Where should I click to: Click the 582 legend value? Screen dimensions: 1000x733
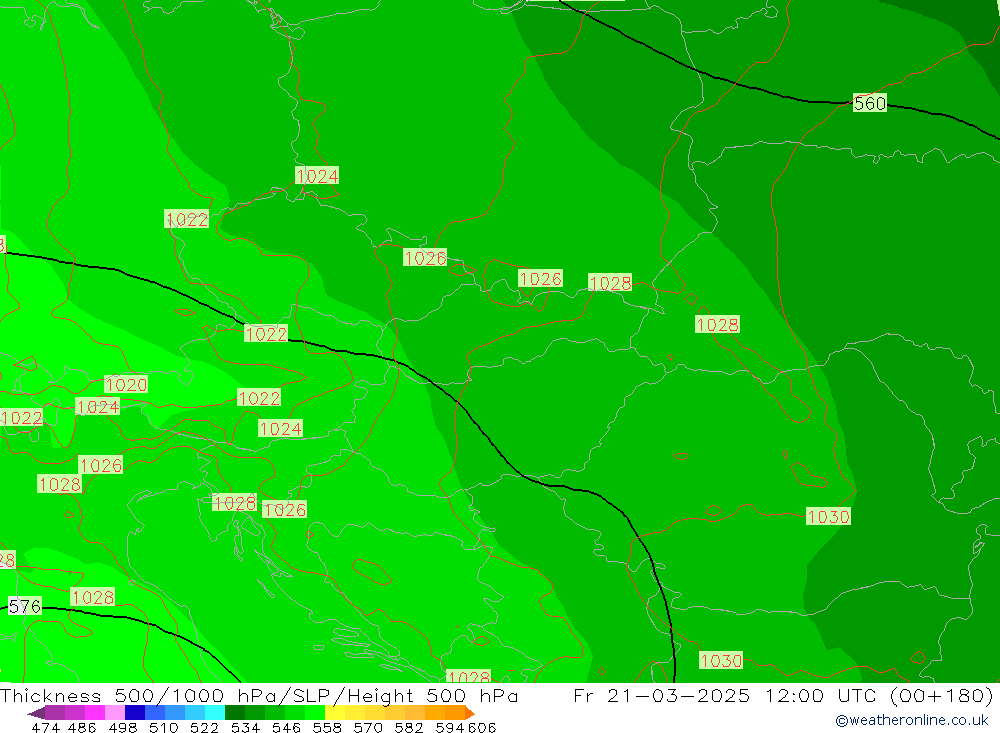408,727
